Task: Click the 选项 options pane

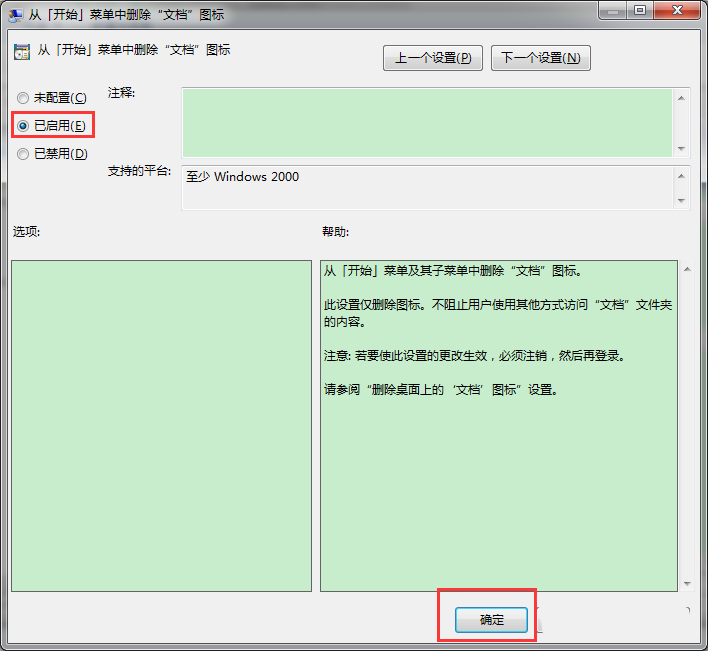Action: pos(162,426)
